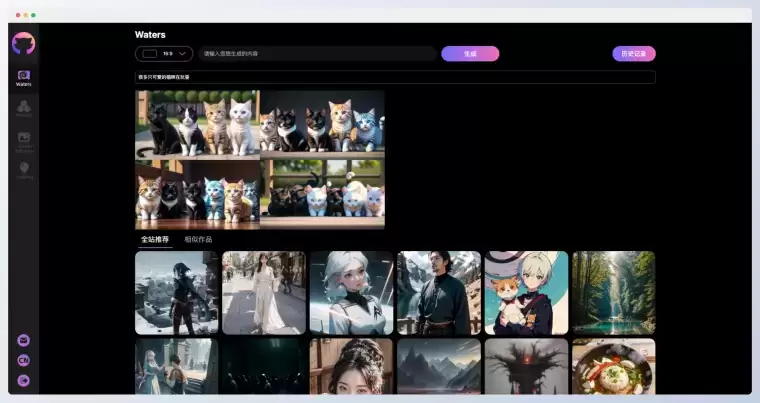This screenshot has height=403, width=760.
Task: Open the dark spiky tree creature thumbnail
Action: [526, 367]
